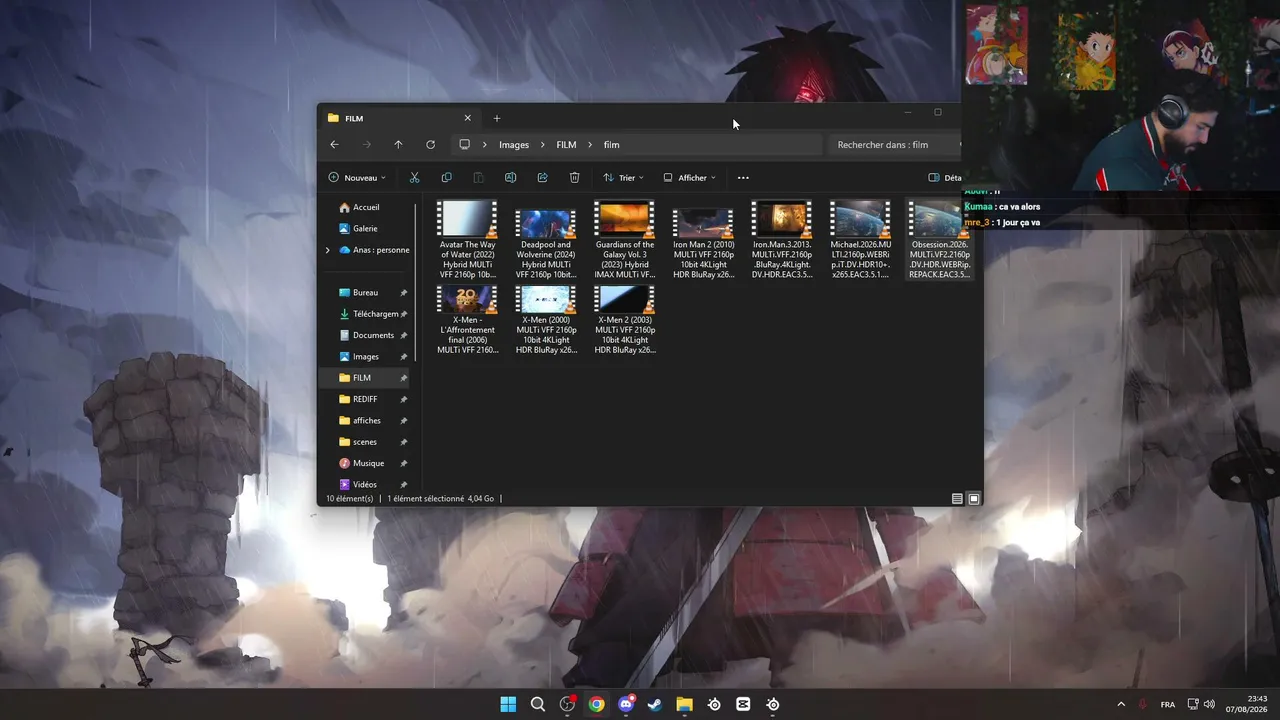Show hidden system tray icons
The width and height of the screenshot is (1280, 720).
tap(1121, 704)
